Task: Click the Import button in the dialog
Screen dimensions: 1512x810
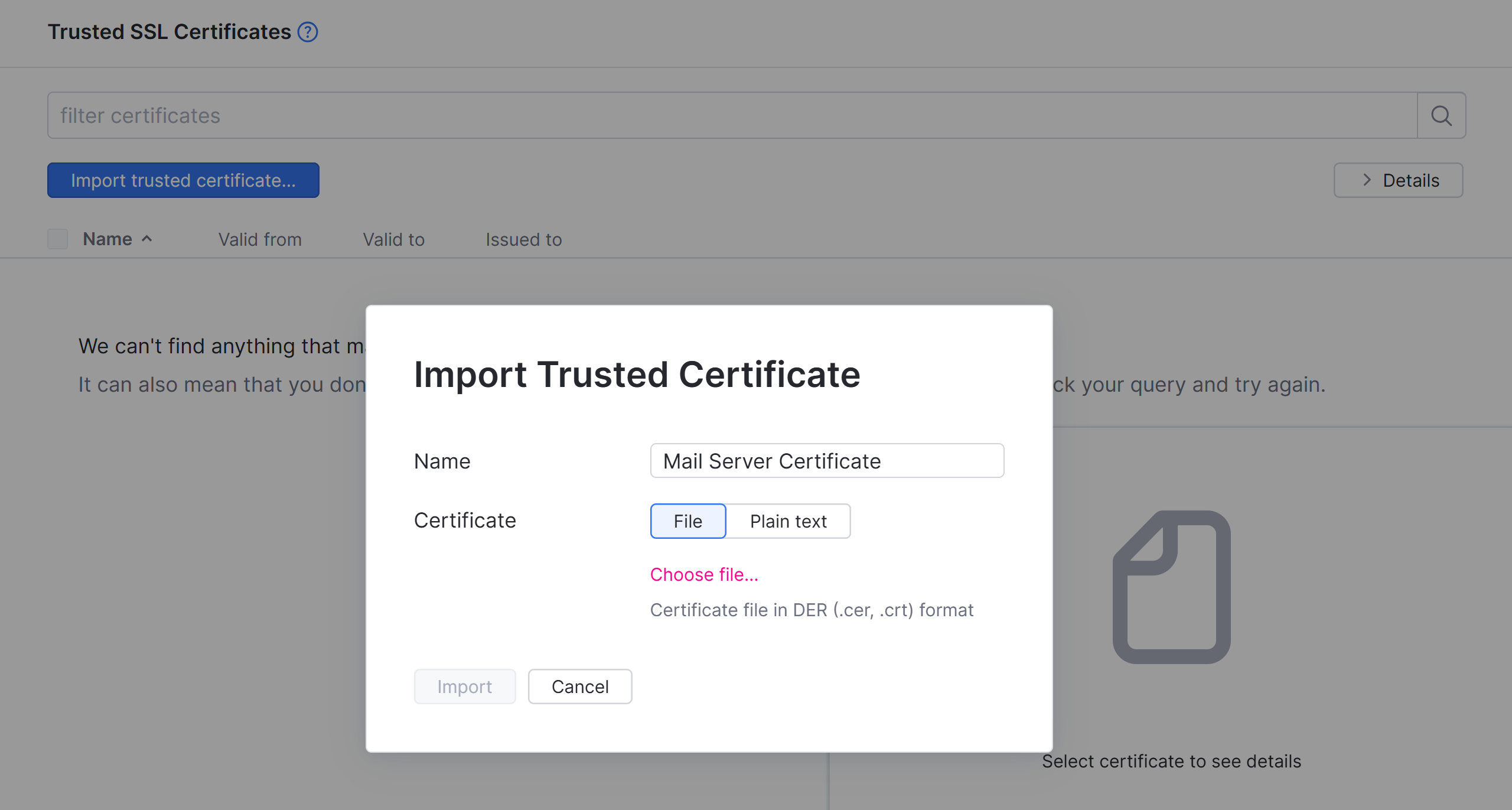Action: tap(465, 686)
